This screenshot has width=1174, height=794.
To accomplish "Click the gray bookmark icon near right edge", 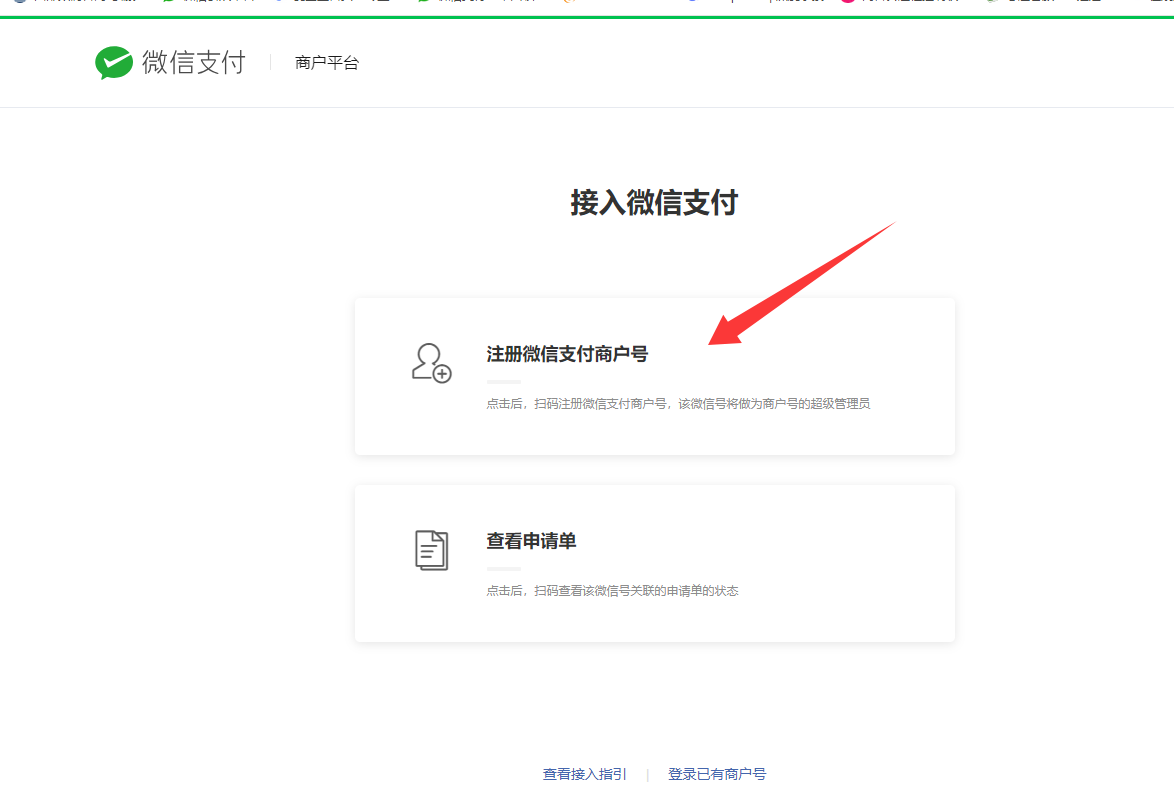I will pyautogui.click(x=992, y=3).
